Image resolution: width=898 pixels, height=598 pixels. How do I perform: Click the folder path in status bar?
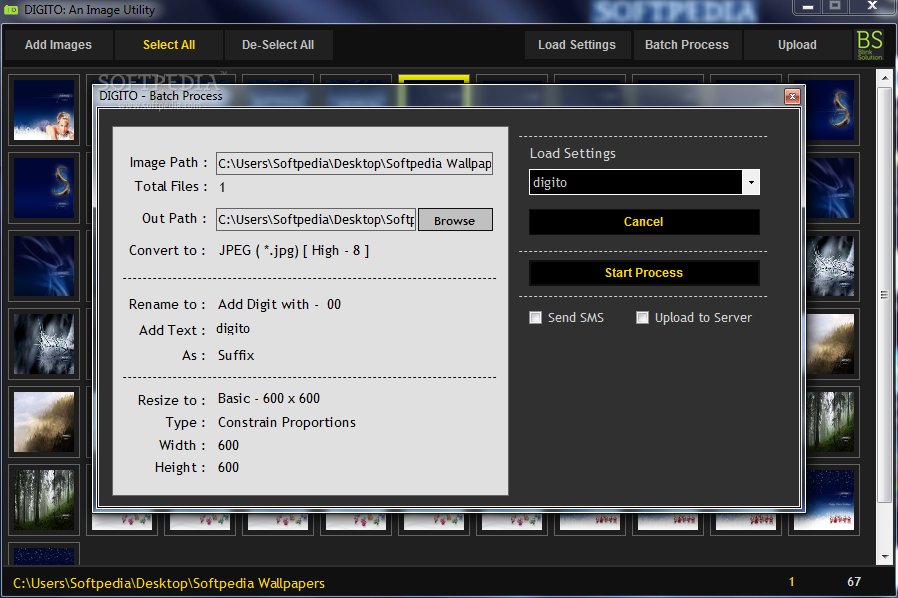169,583
